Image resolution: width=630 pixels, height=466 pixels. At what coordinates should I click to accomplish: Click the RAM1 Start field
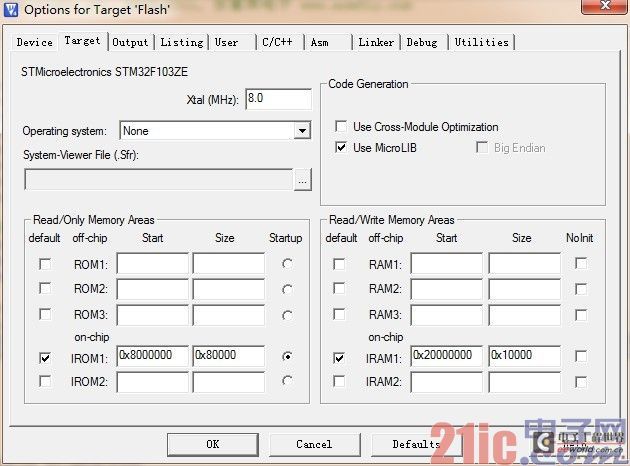point(446,264)
